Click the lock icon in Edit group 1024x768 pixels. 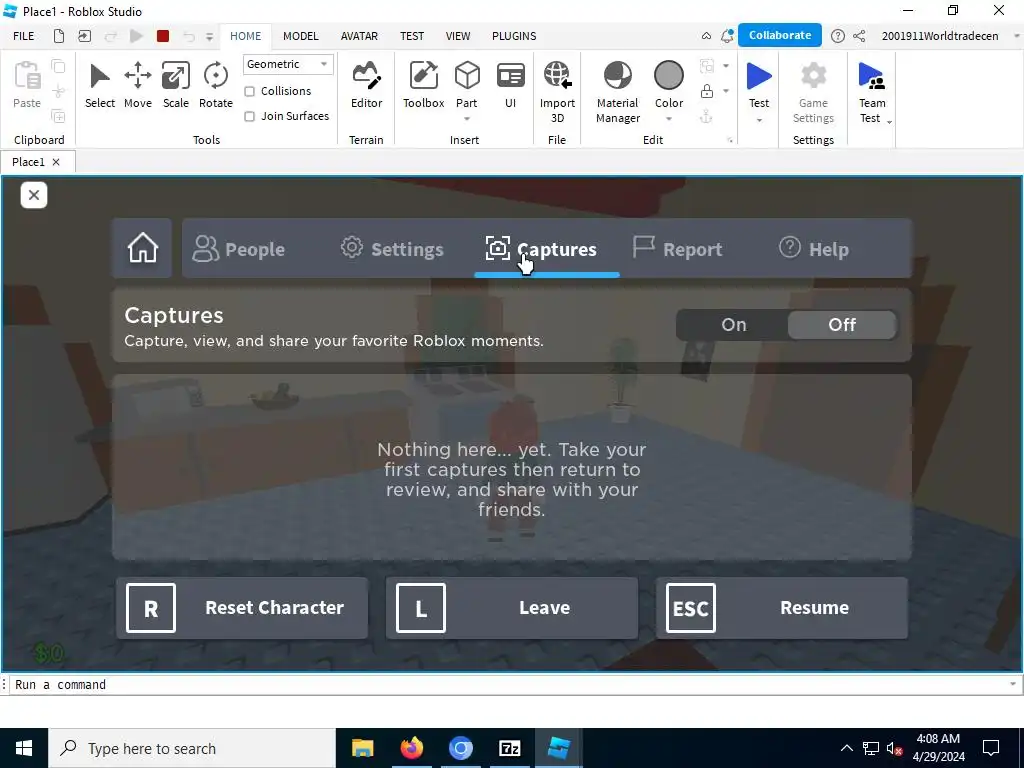pyautogui.click(x=707, y=91)
